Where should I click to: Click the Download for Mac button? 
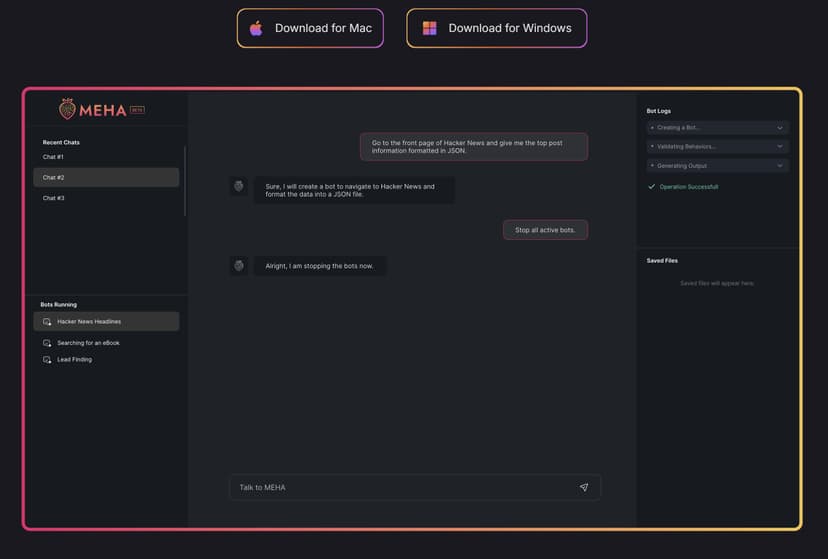point(310,28)
